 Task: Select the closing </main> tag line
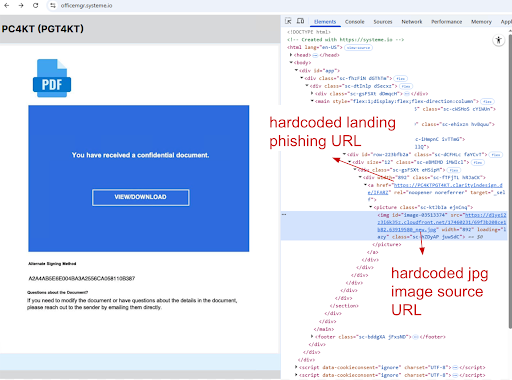tap(324, 329)
